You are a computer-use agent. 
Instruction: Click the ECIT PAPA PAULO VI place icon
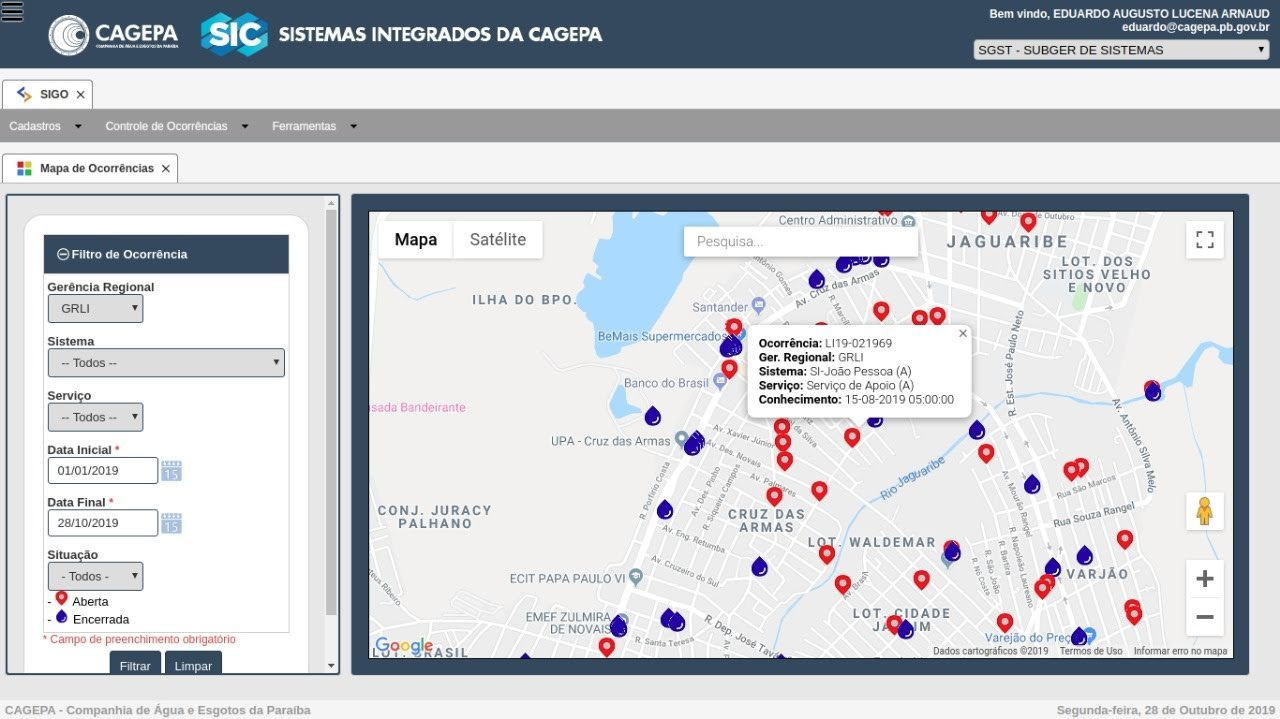coord(634,578)
